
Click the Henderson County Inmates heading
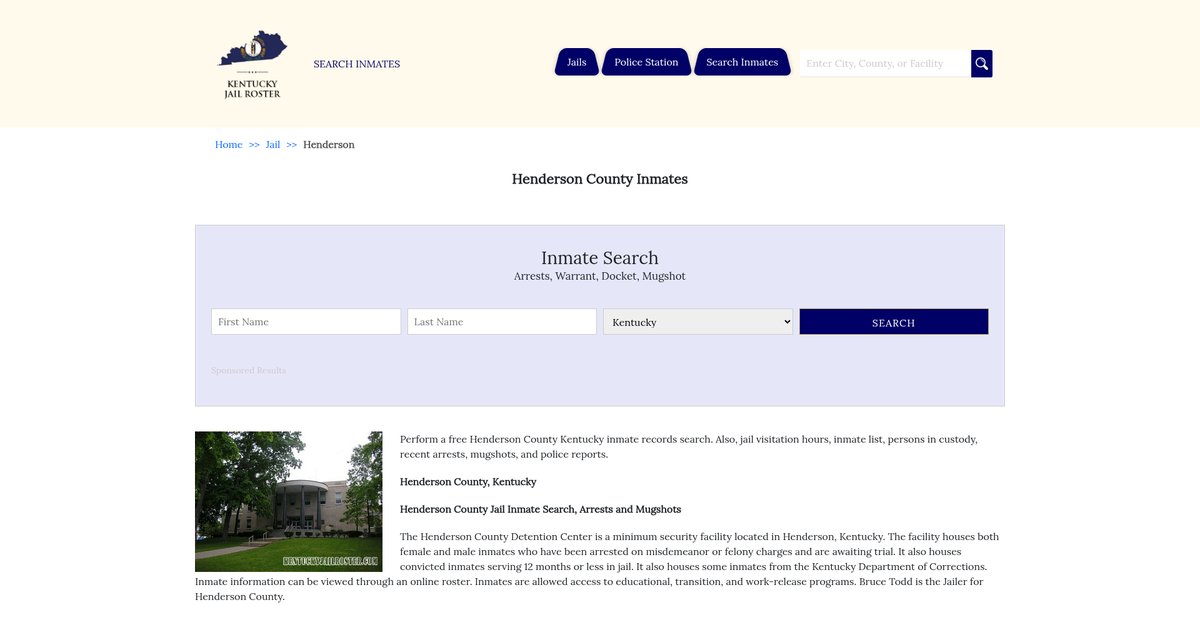(600, 179)
